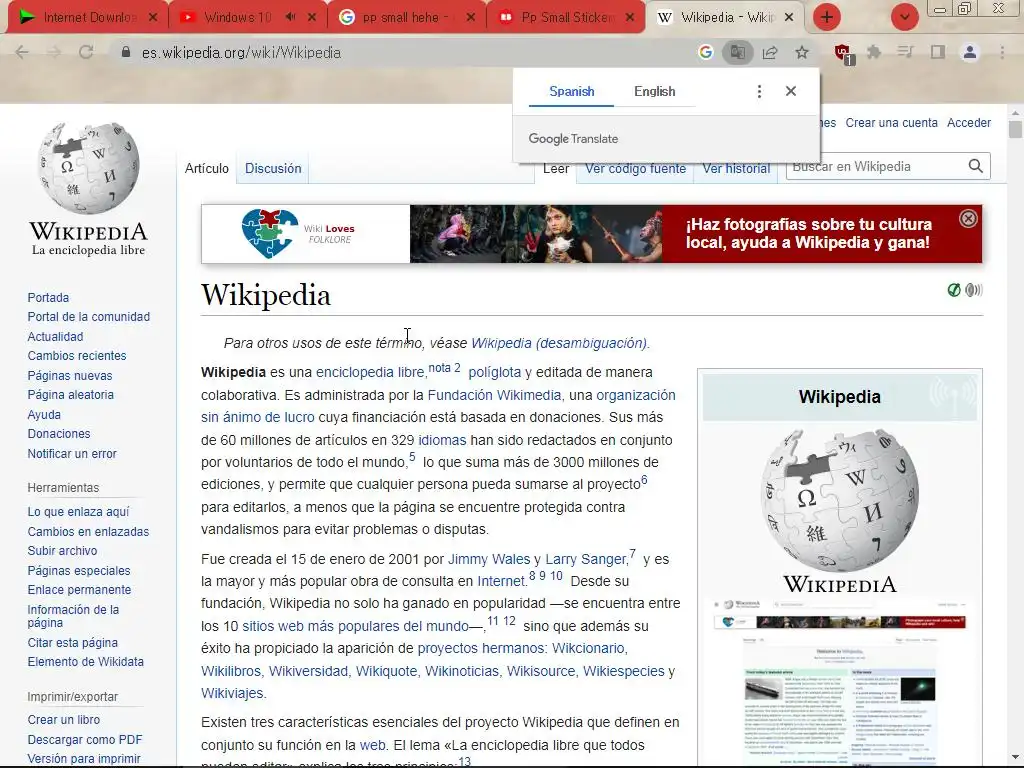
Task: Close the Pp Small Sticker tab
Action: [x=630, y=18]
